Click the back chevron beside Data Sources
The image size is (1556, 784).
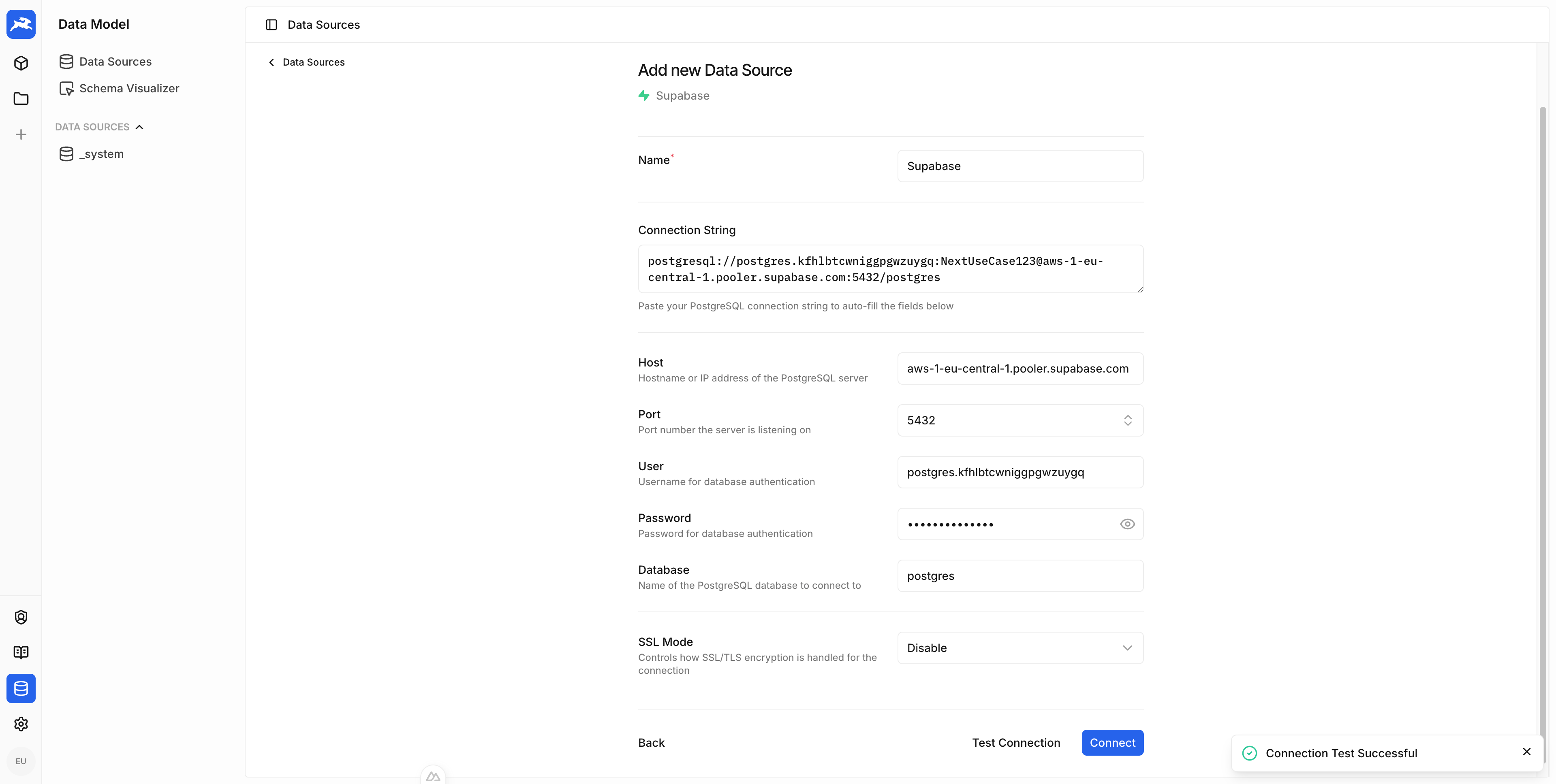(271, 62)
